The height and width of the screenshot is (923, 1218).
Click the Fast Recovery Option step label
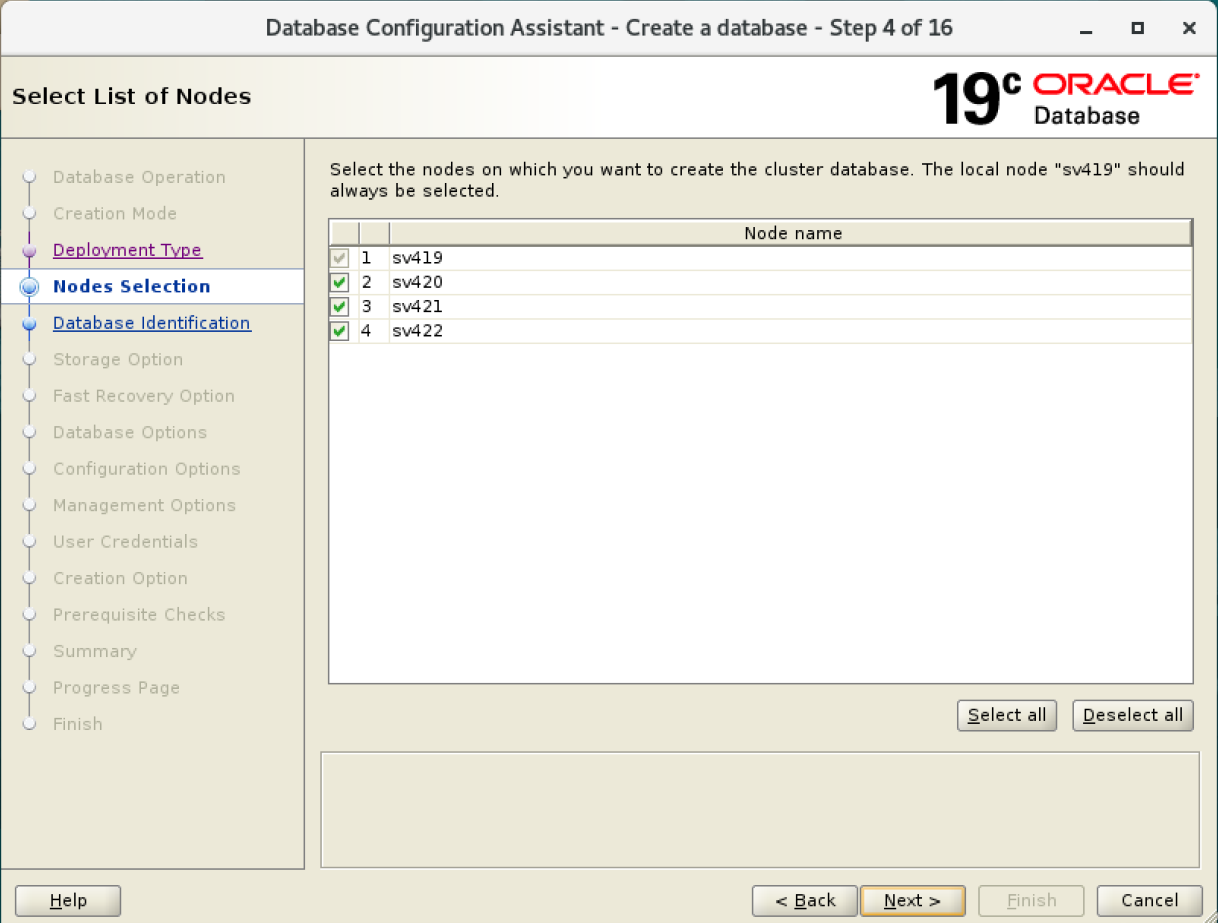pos(144,396)
